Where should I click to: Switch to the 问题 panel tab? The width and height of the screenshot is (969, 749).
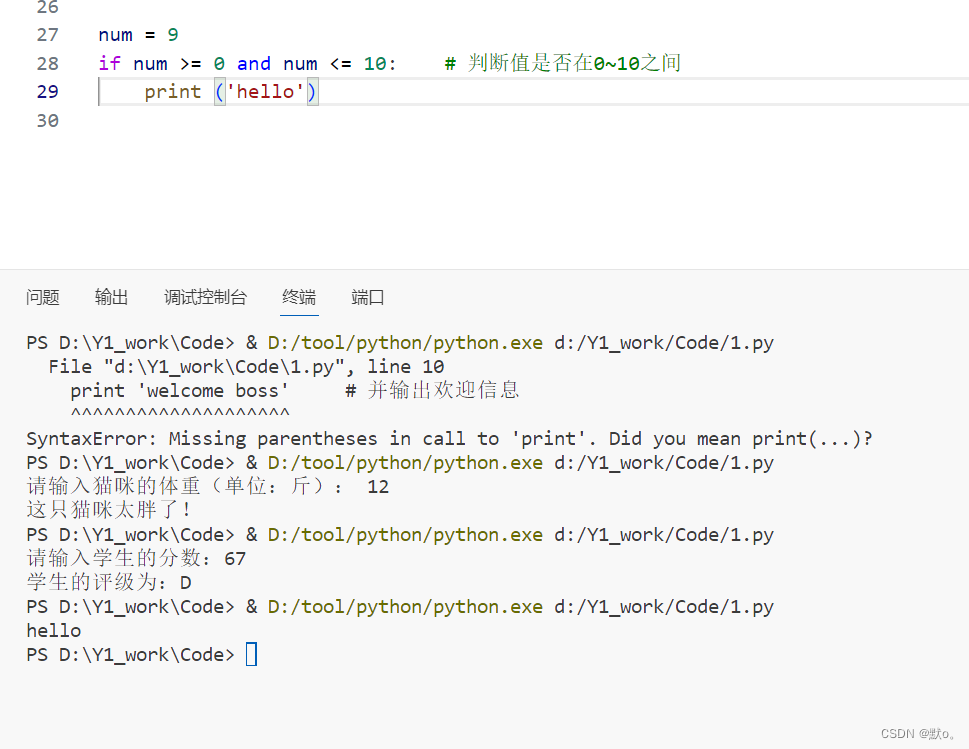click(x=42, y=297)
